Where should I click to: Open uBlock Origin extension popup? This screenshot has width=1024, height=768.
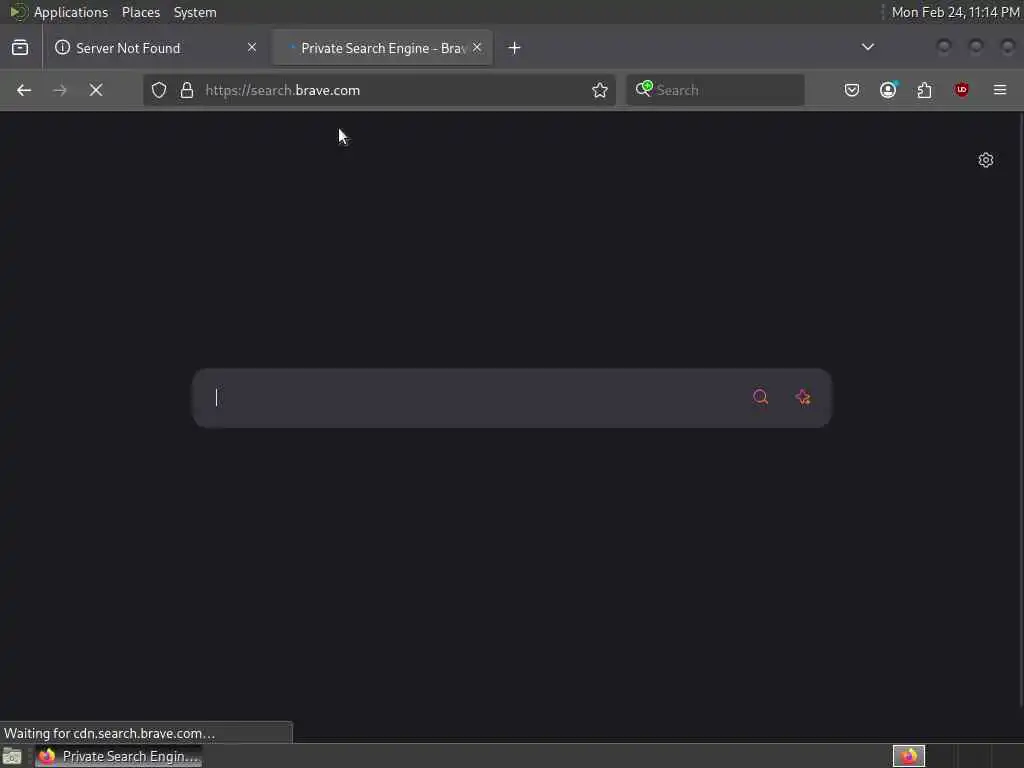coord(961,89)
